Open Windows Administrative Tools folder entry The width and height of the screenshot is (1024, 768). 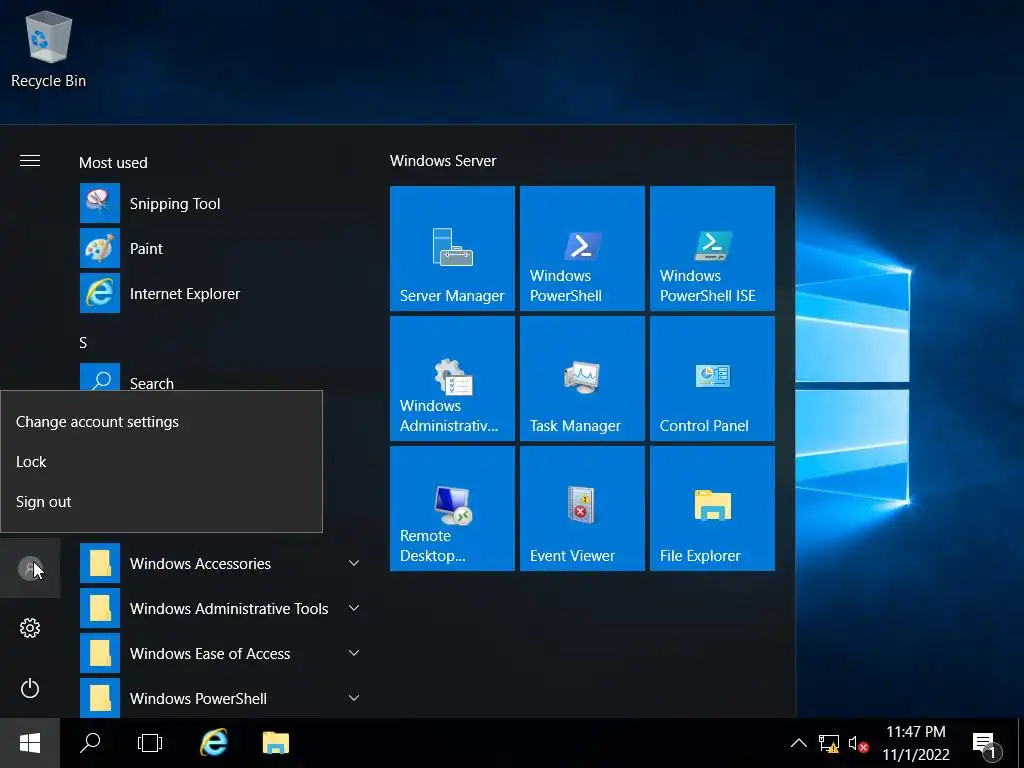pos(219,608)
